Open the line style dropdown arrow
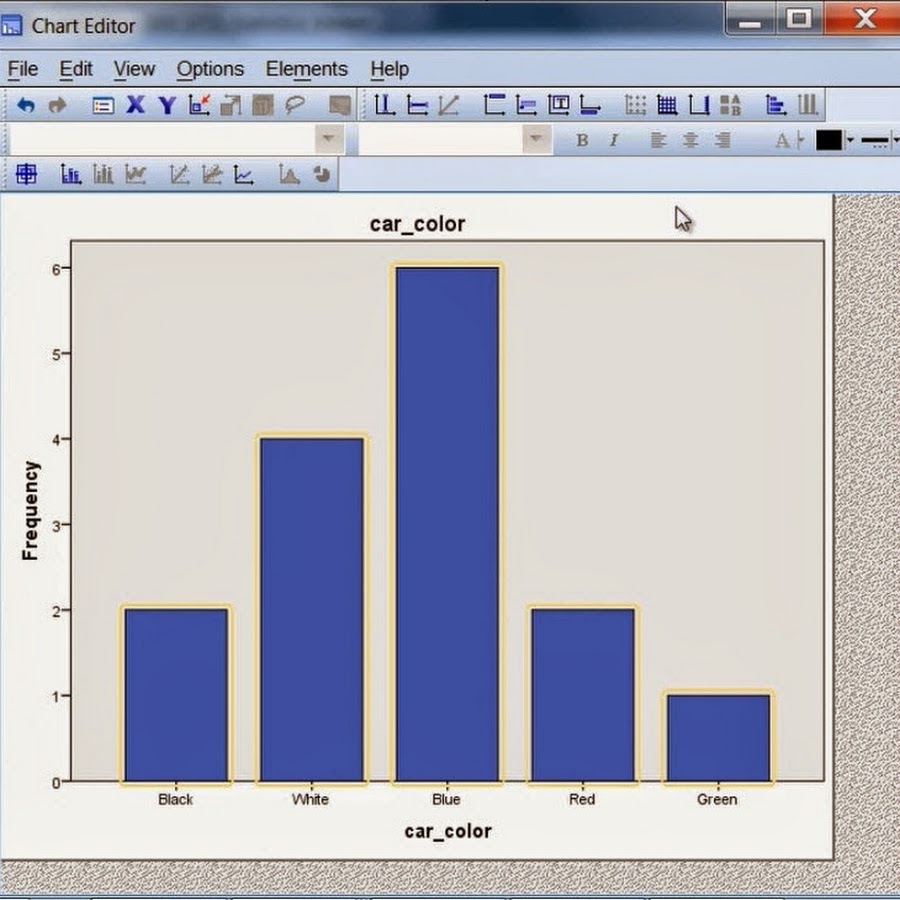Viewport: 900px width, 900px height. coord(894,141)
